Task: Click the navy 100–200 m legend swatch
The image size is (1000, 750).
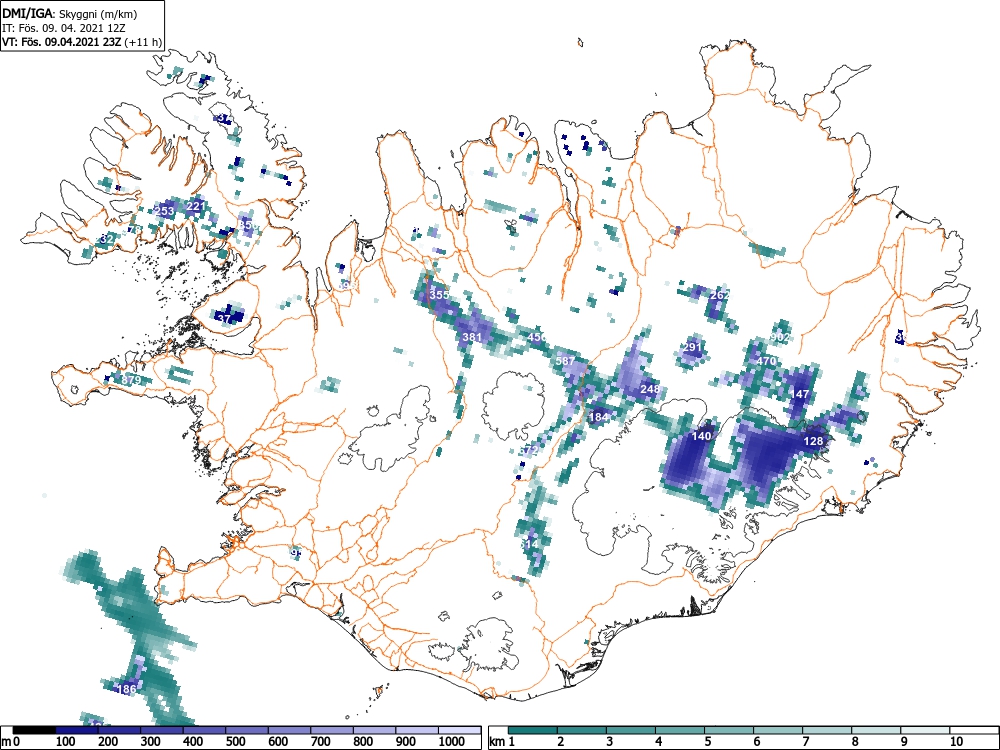Action: point(77,730)
